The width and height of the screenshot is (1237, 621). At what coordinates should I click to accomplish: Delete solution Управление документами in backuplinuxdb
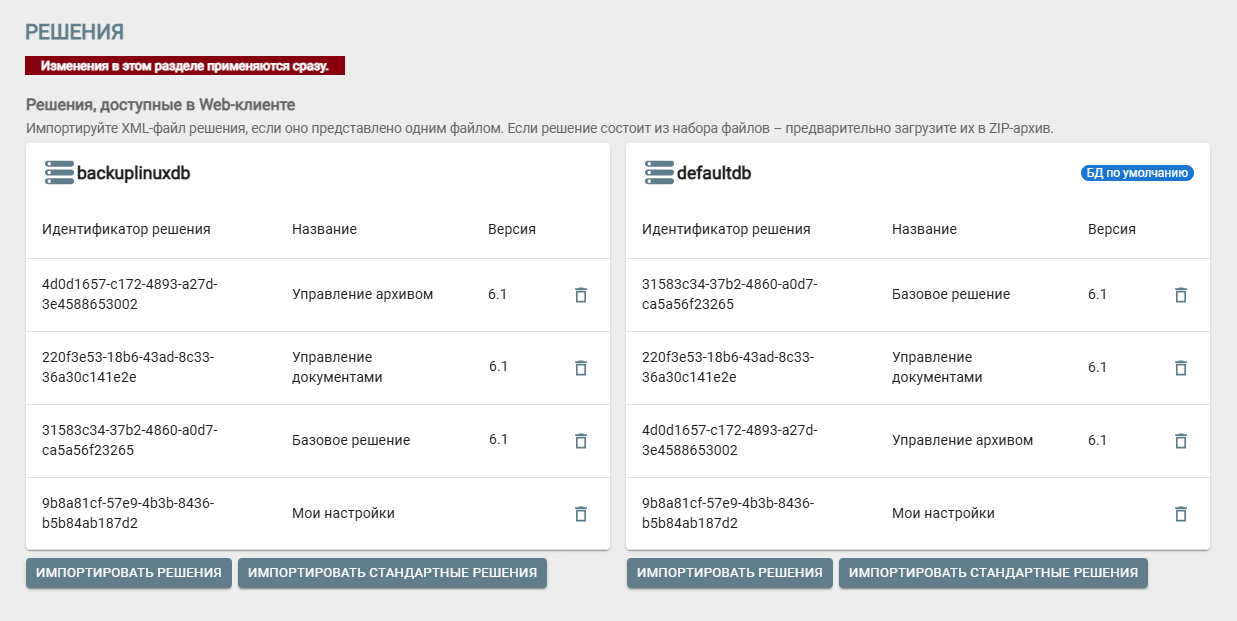pos(581,367)
